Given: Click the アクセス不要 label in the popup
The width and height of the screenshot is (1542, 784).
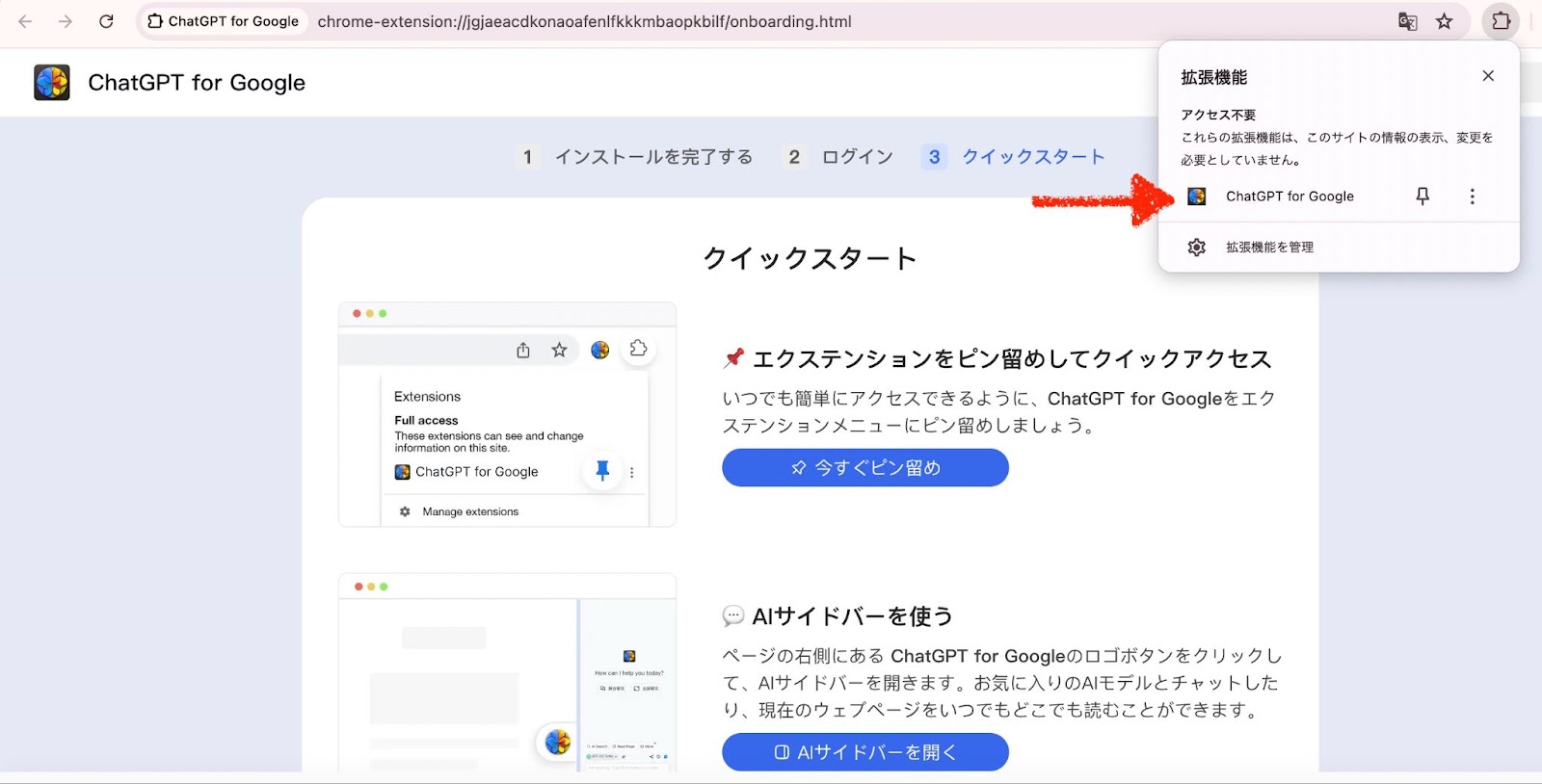Looking at the screenshot, I should click(x=1218, y=115).
